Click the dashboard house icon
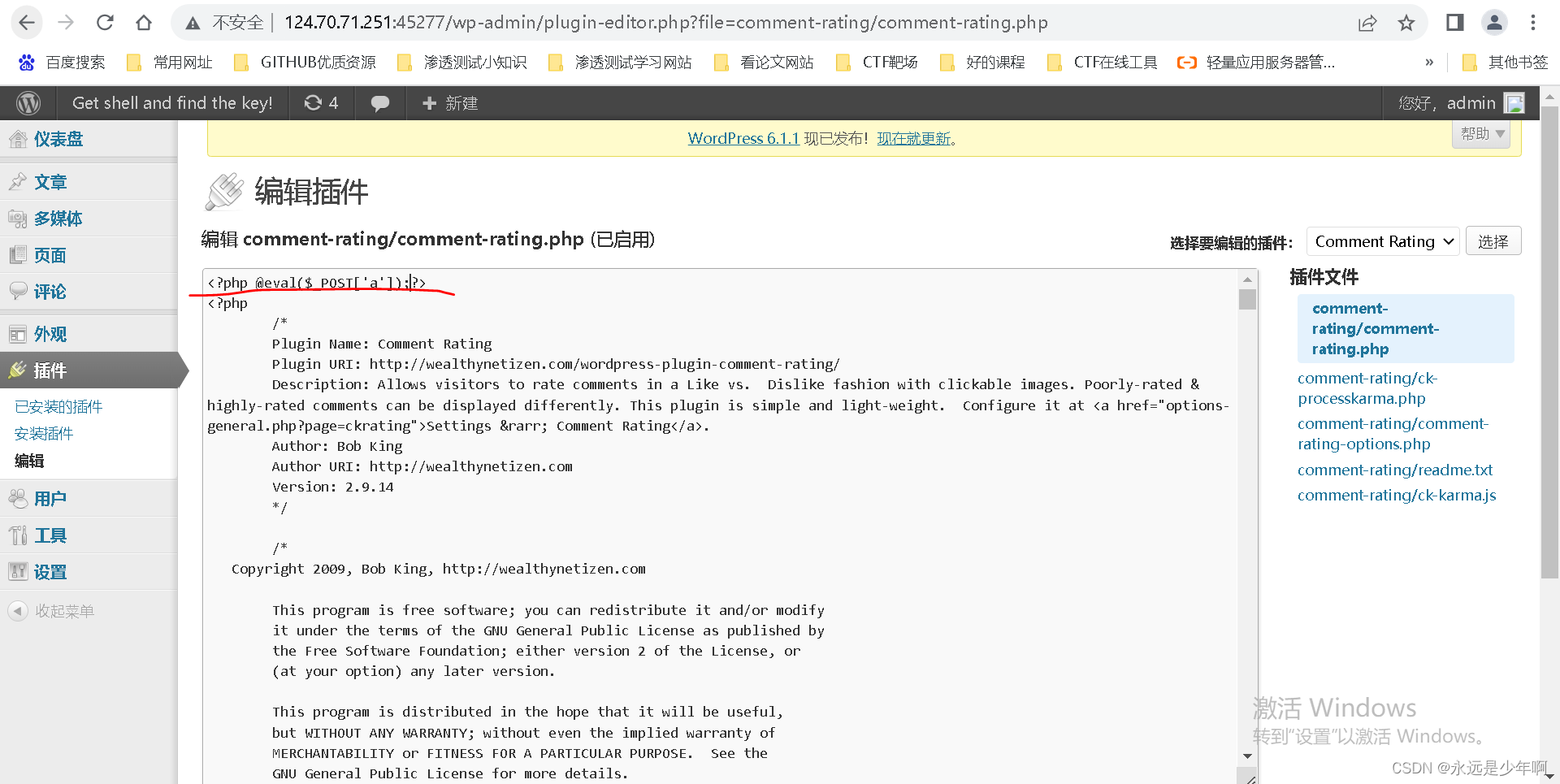The height and width of the screenshot is (784, 1560). [18, 140]
